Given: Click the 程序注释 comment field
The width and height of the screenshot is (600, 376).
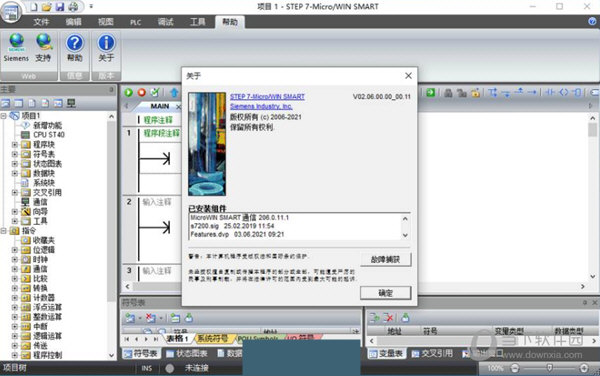Looking at the screenshot, I should (x=158, y=120).
